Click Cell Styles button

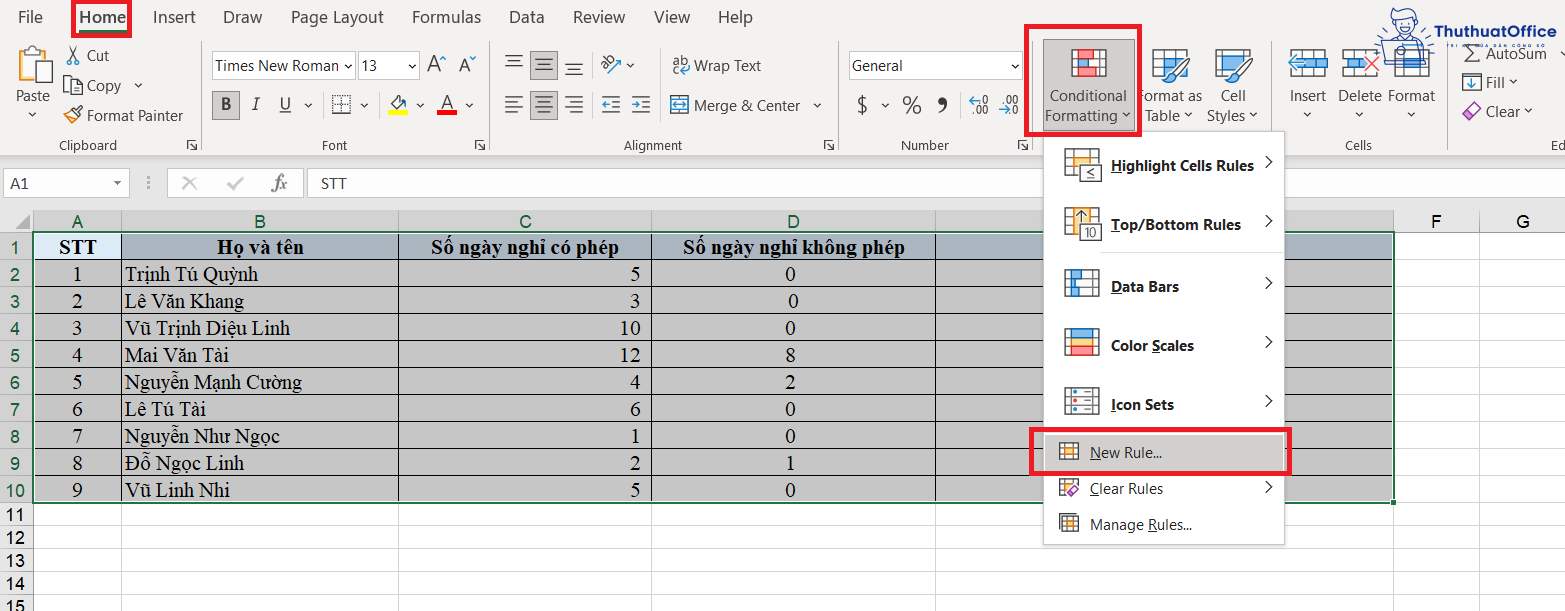click(x=1232, y=86)
